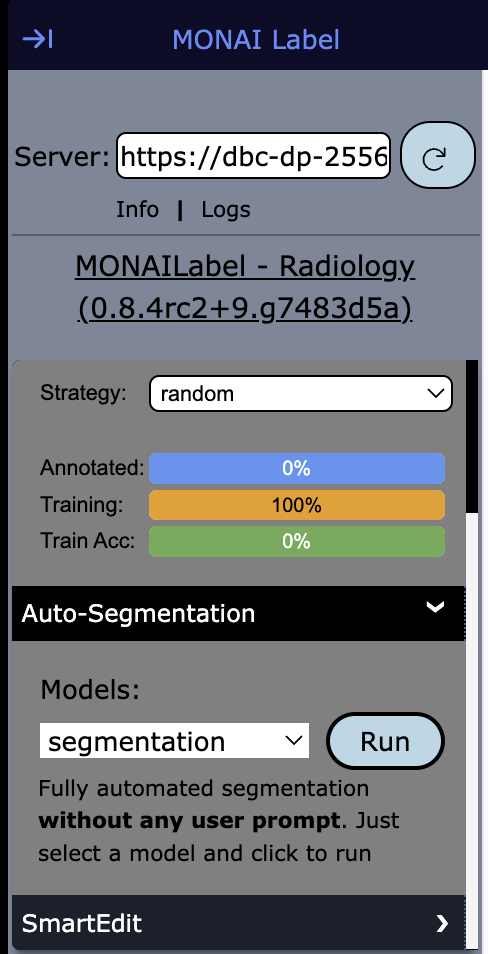Click the Models label text

pos(89,689)
